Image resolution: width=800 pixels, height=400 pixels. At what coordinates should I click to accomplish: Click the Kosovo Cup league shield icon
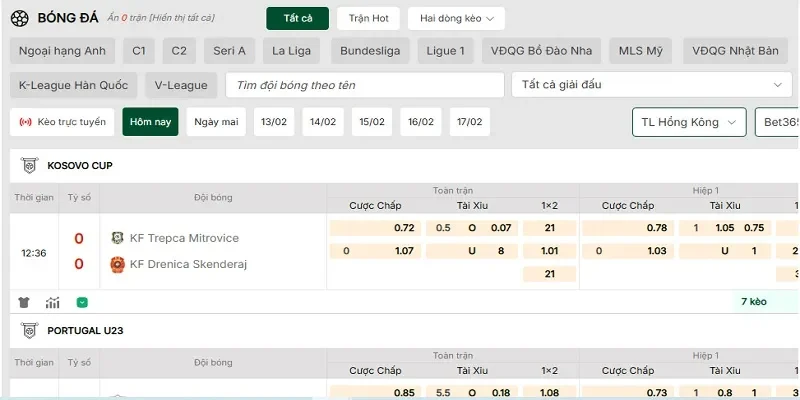click(28, 165)
